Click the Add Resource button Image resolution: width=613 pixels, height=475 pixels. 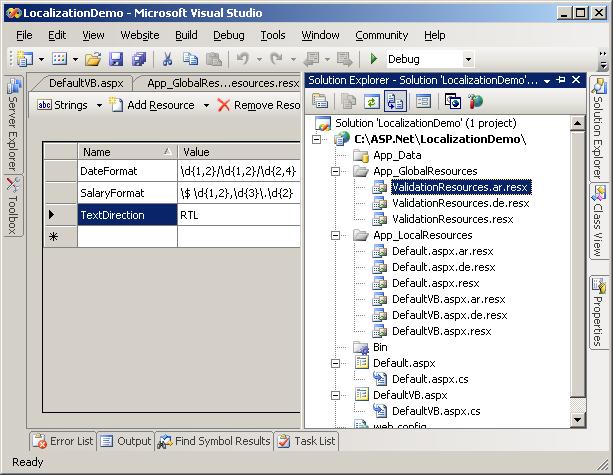[153, 105]
